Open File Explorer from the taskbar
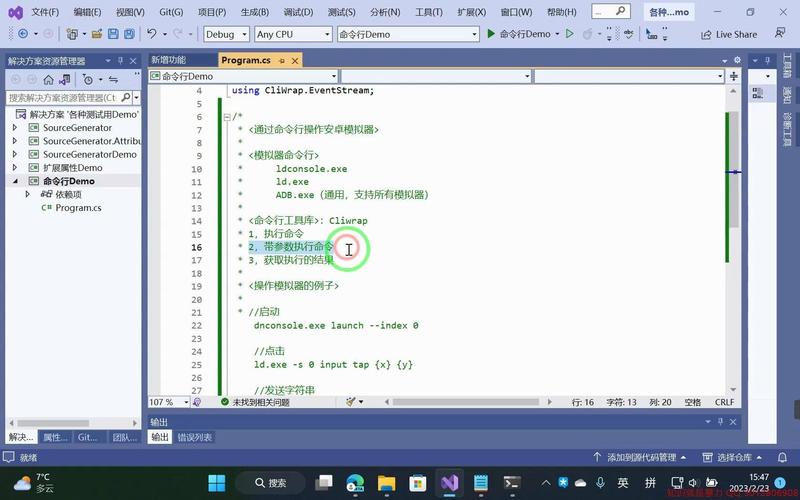This screenshot has height=500, width=800. pyautogui.click(x=385, y=483)
